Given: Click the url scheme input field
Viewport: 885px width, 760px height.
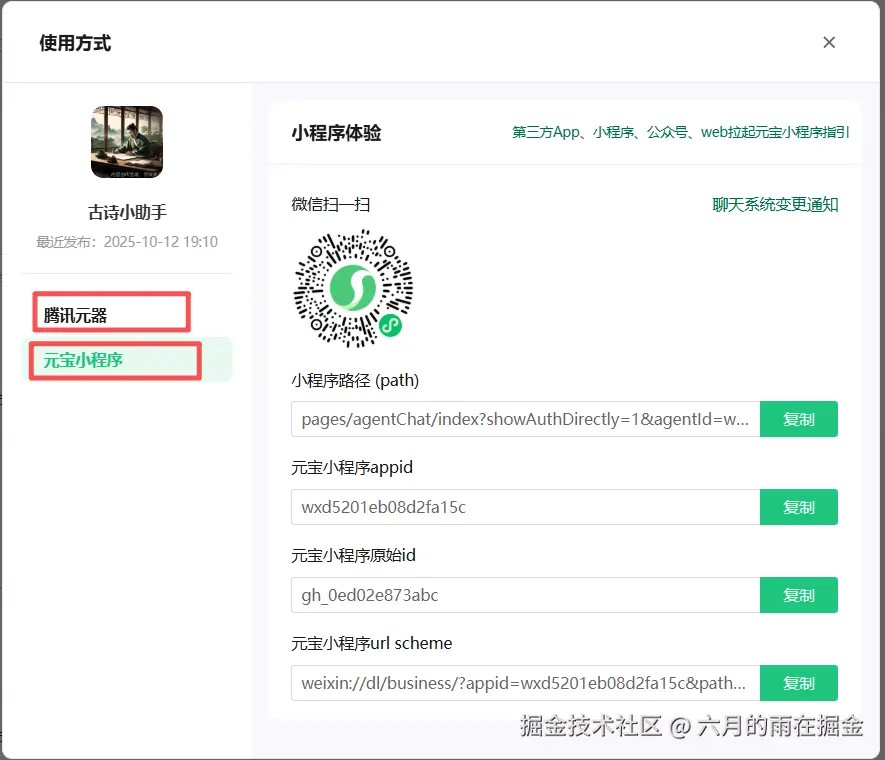Looking at the screenshot, I should pos(525,683).
